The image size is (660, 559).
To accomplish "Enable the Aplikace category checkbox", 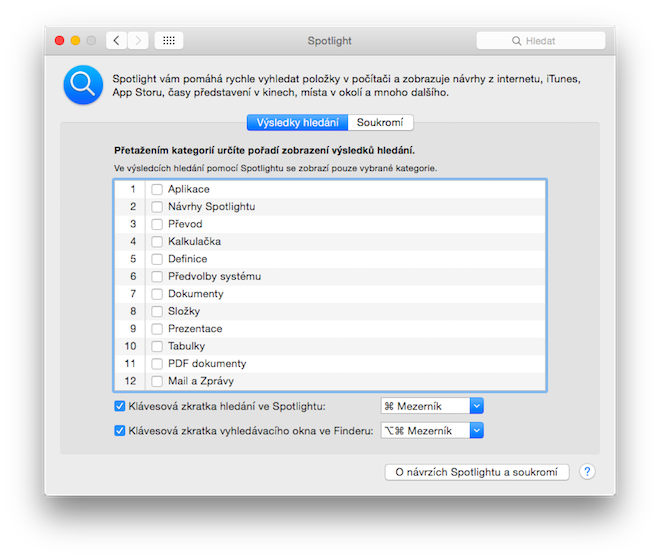I will (x=157, y=189).
